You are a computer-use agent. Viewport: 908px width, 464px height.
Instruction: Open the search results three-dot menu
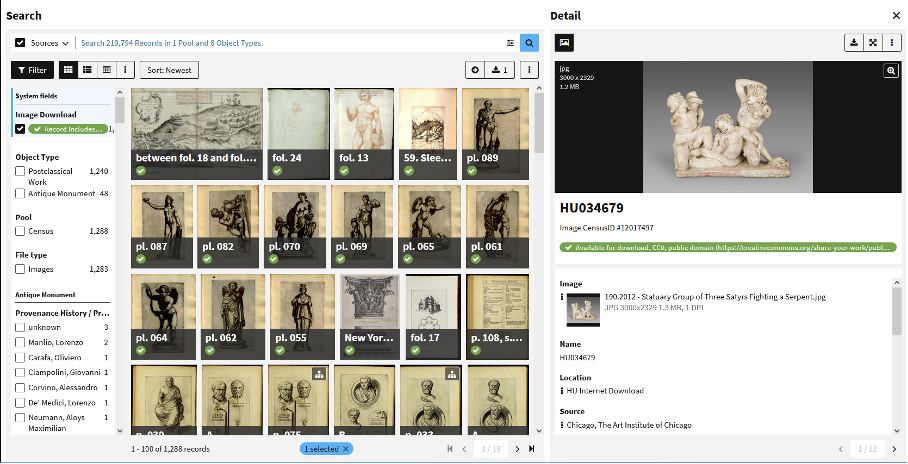tap(530, 70)
